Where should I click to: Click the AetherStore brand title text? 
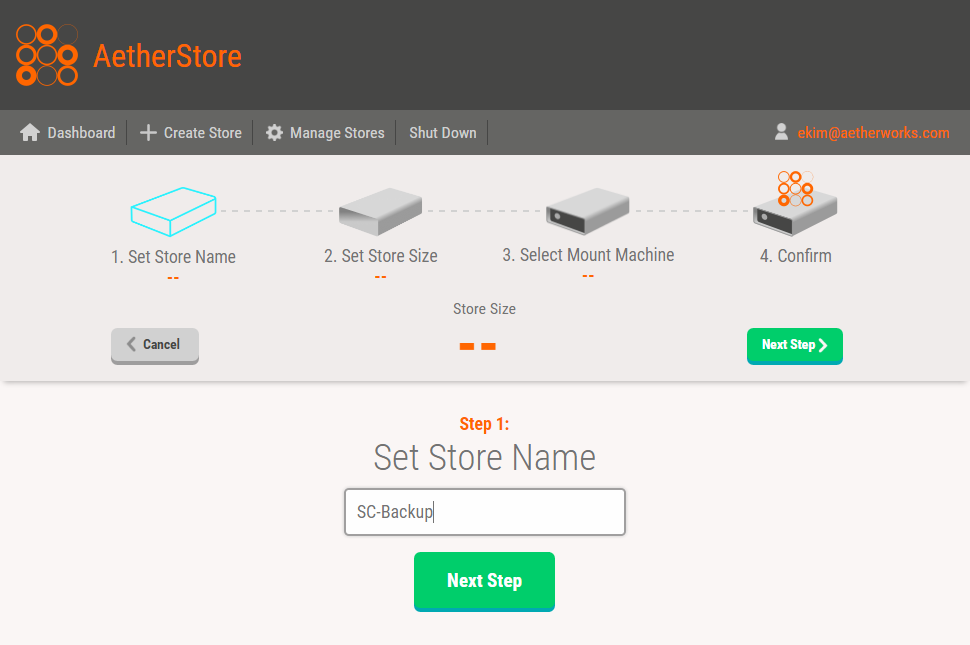(x=167, y=56)
